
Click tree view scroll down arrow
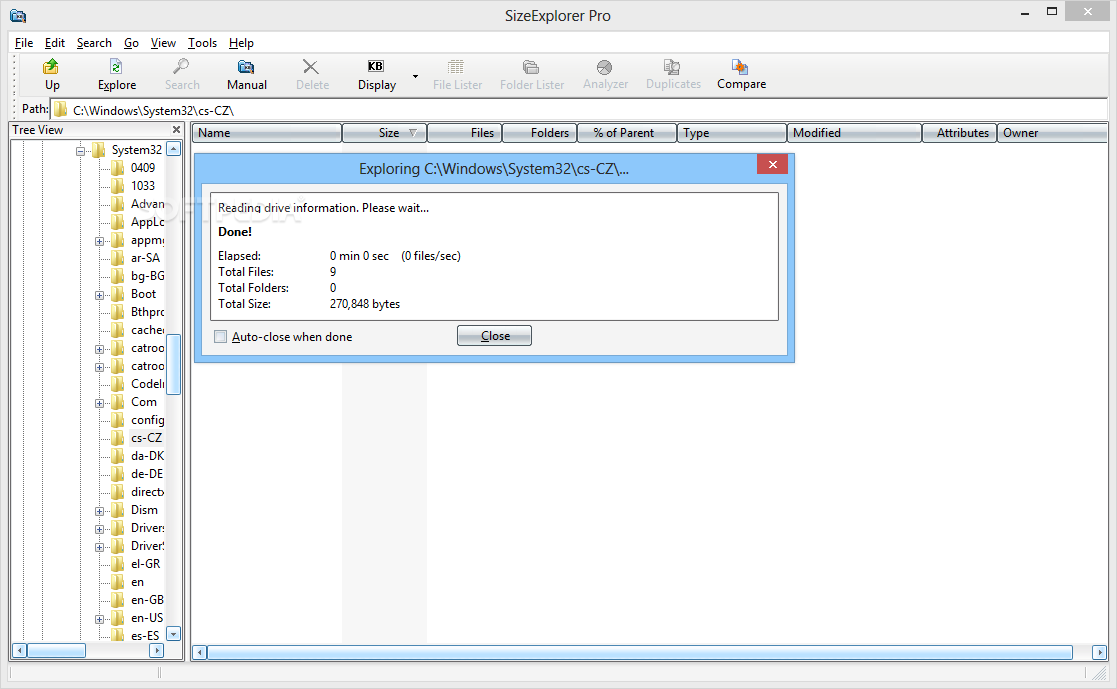point(173,633)
